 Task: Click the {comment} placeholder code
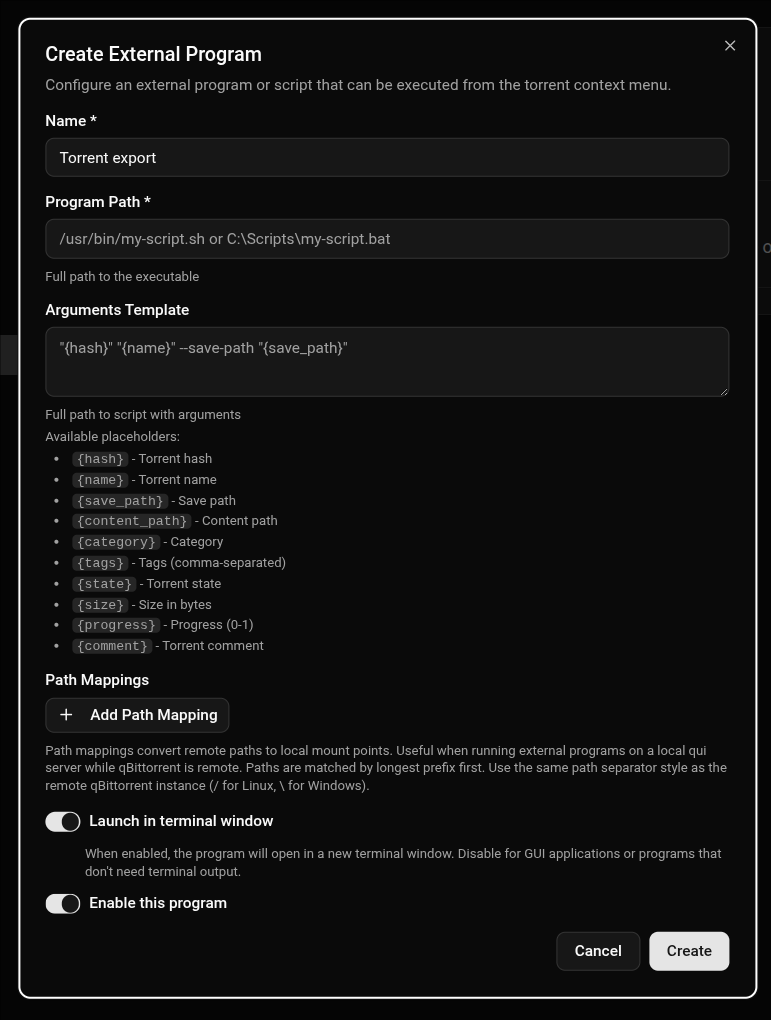(x=113, y=646)
